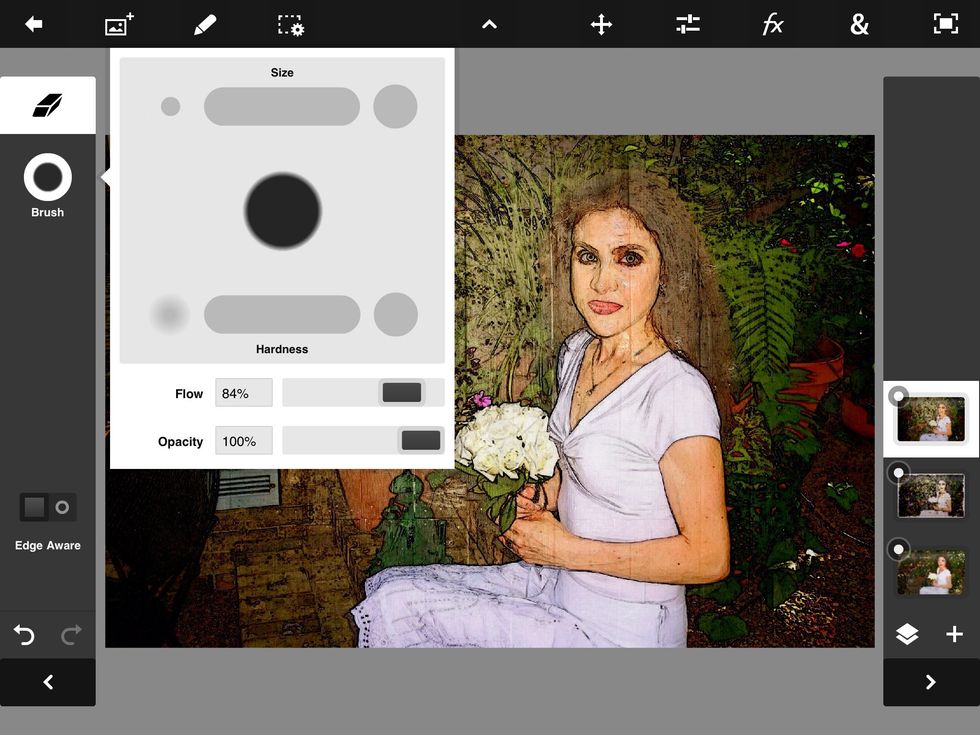Expand the right layers panel chevron
Viewport: 980px width, 735px height.
click(x=930, y=681)
